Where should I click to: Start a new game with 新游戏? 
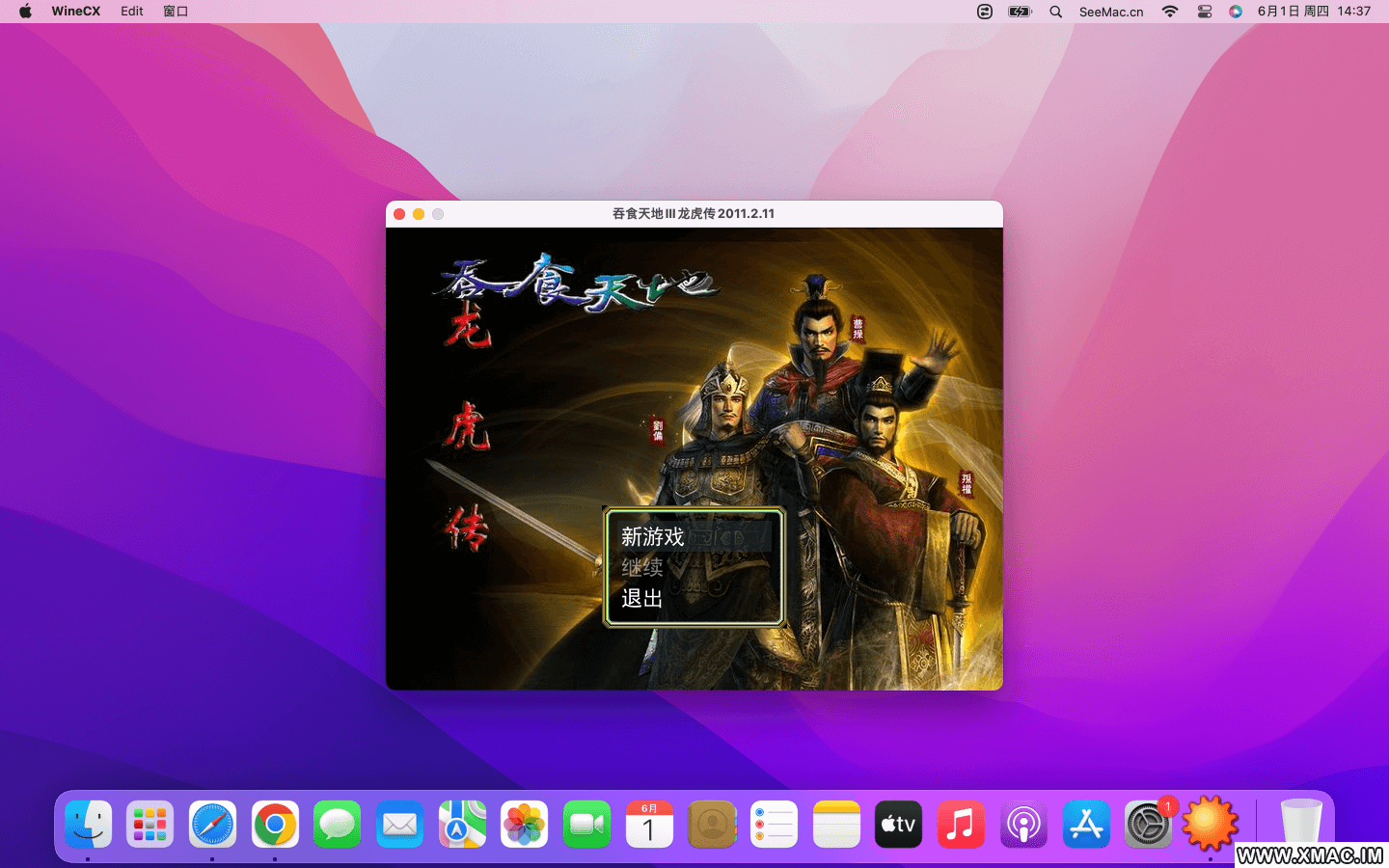(x=653, y=537)
